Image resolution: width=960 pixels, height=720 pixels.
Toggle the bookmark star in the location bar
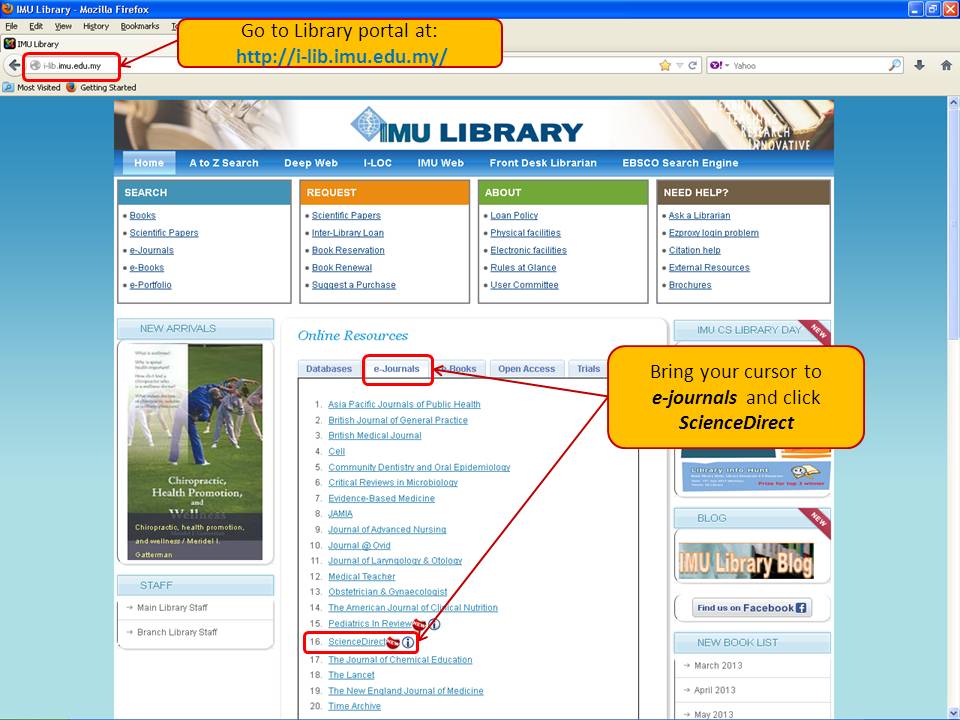664,64
